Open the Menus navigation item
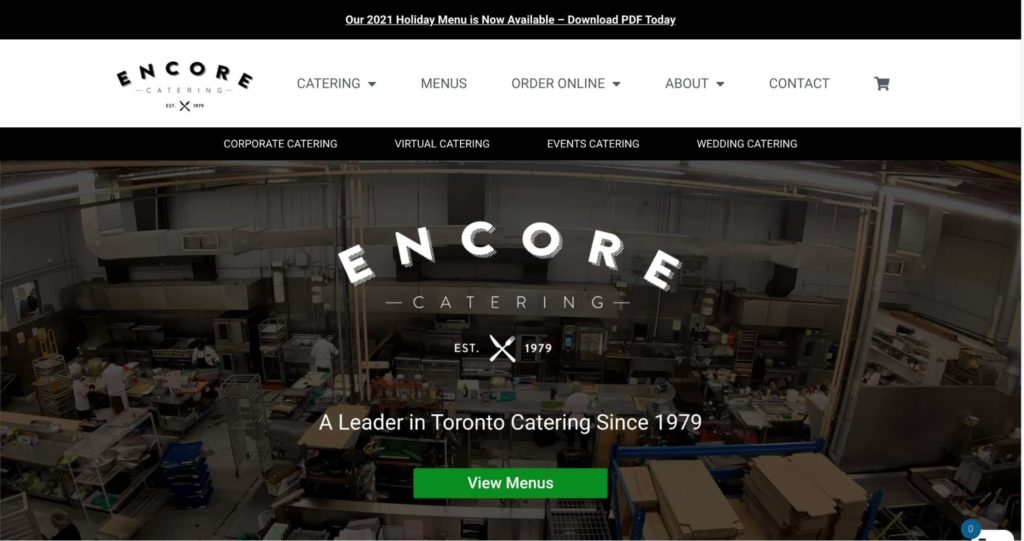The height and width of the screenshot is (541, 1024). click(443, 84)
